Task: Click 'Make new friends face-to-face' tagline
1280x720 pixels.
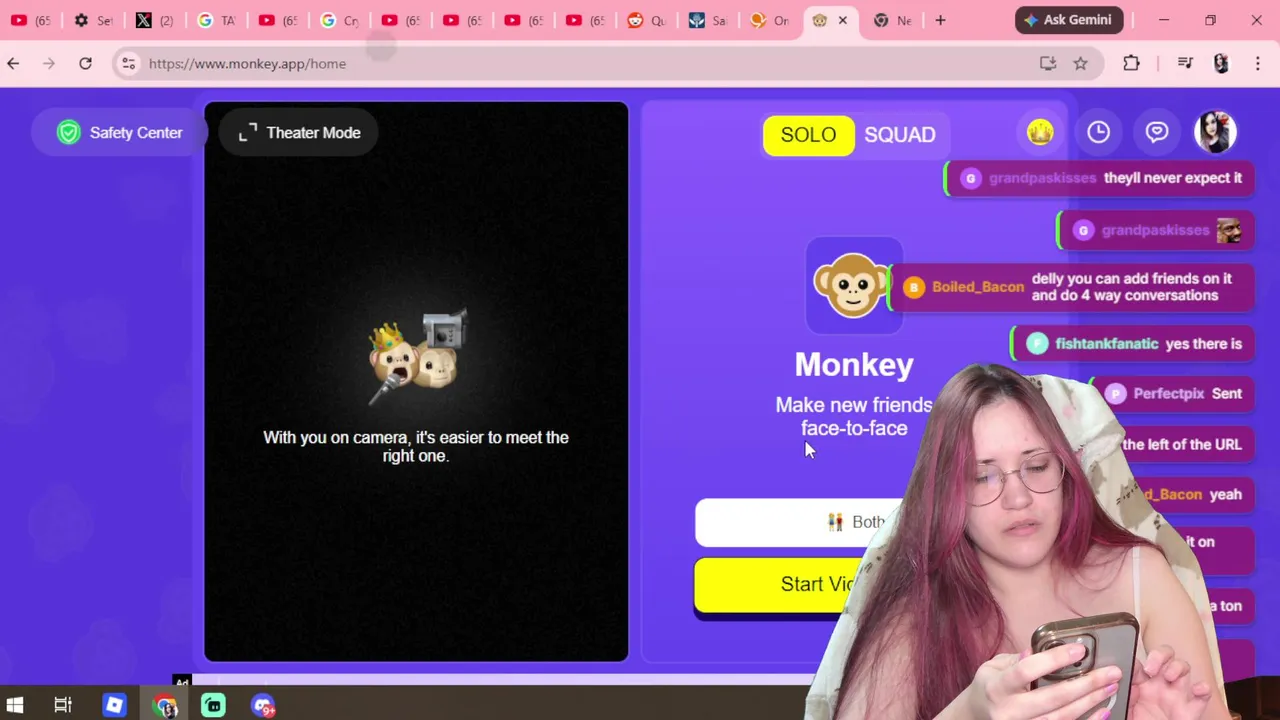Action: (854, 417)
